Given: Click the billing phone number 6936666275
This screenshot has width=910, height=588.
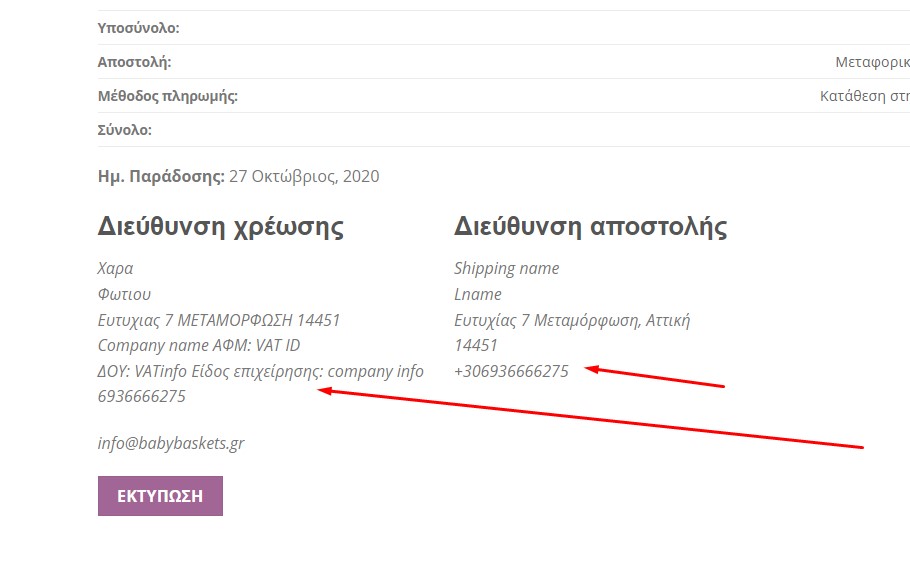Looking at the screenshot, I should point(141,397).
